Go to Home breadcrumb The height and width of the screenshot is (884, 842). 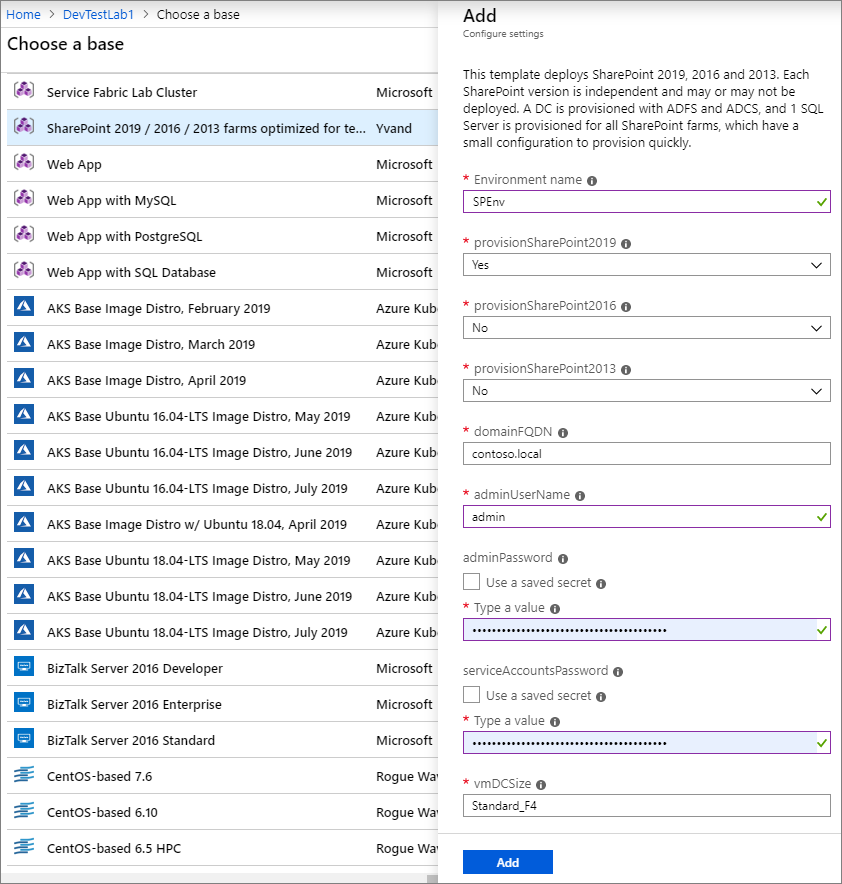(23, 15)
